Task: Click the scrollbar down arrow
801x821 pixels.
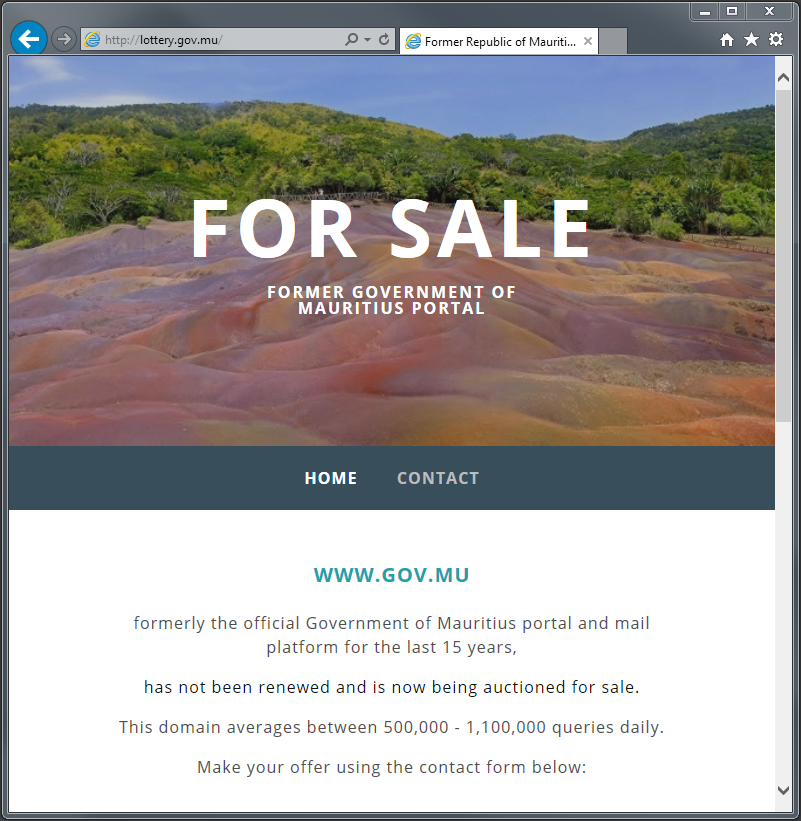Action: pyautogui.click(x=783, y=790)
